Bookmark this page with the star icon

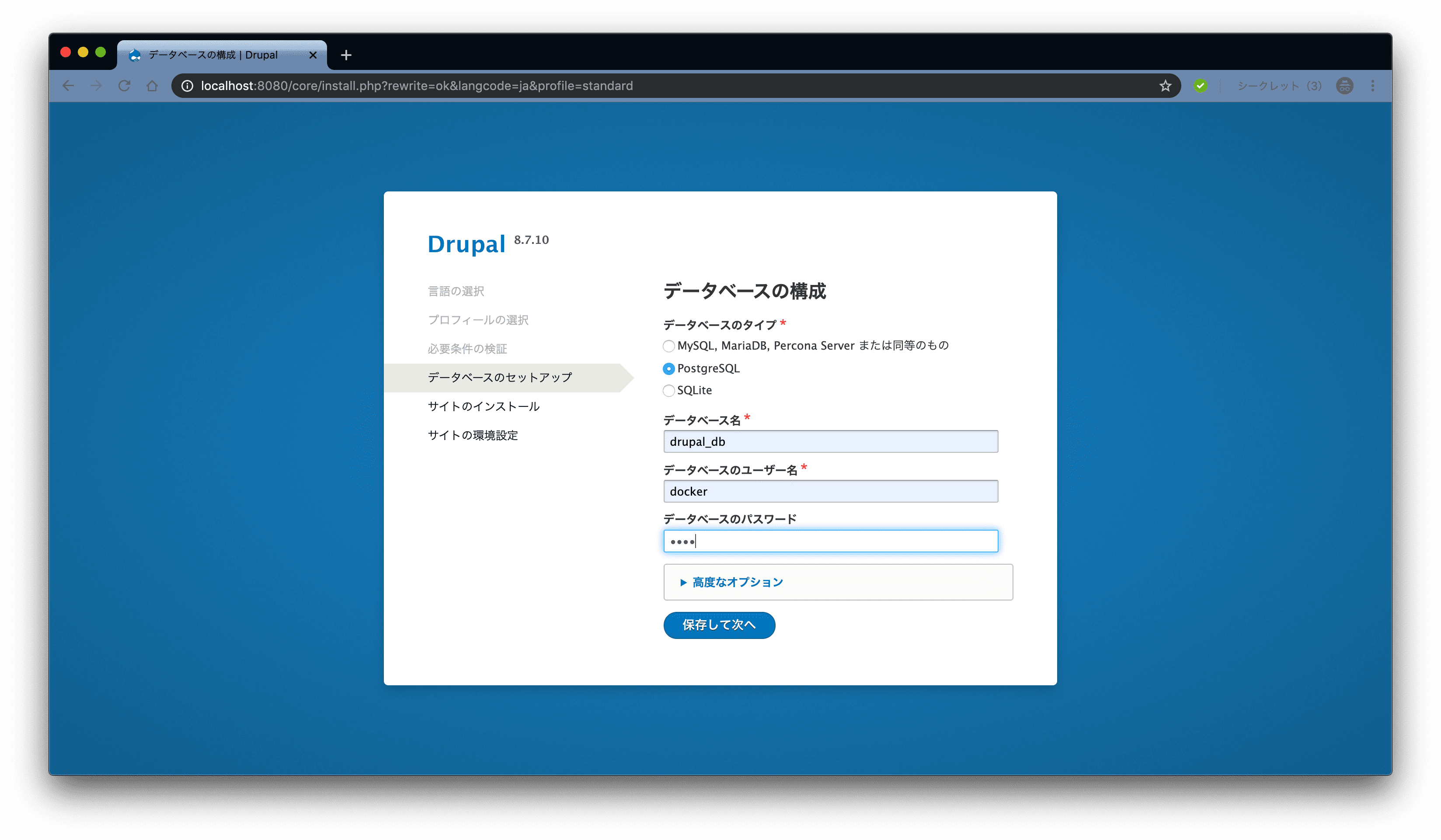tap(1165, 86)
